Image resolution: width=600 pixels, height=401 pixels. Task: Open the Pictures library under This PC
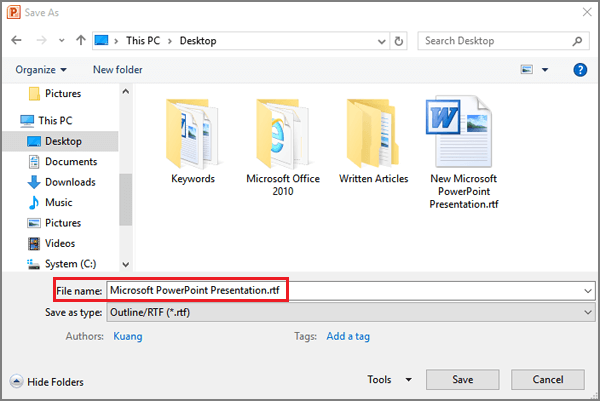(54, 223)
